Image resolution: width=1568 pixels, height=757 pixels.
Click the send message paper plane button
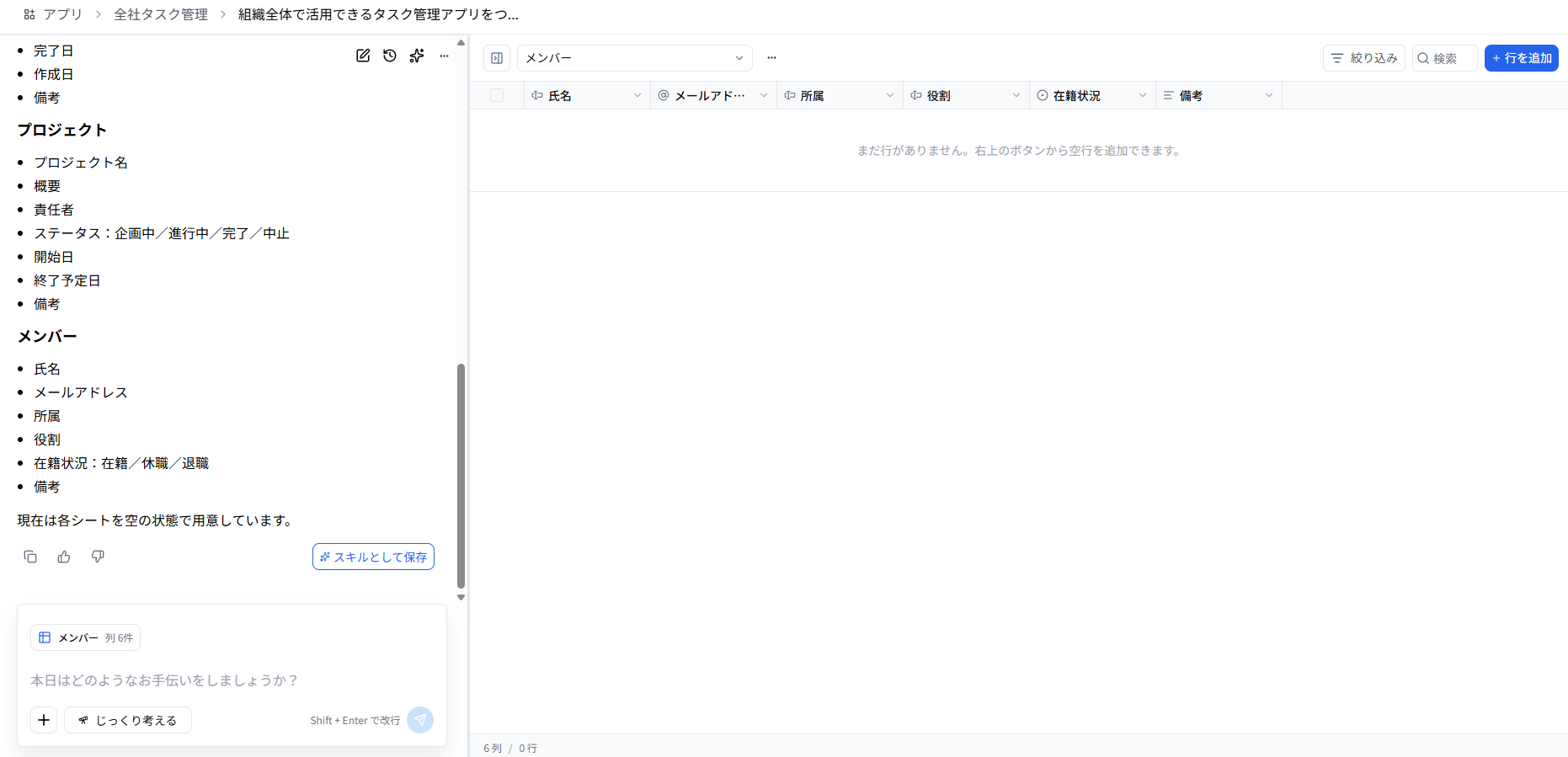pyautogui.click(x=420, y=720)
